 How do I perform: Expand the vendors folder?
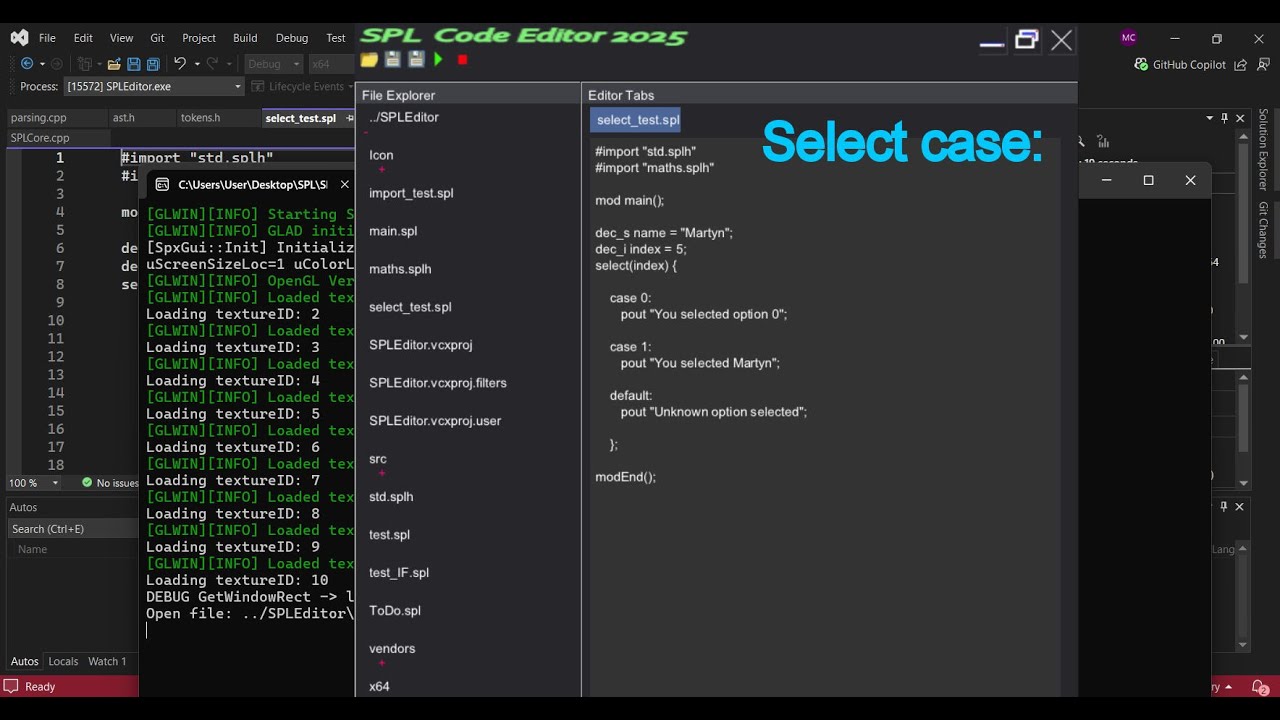[392, 649]
